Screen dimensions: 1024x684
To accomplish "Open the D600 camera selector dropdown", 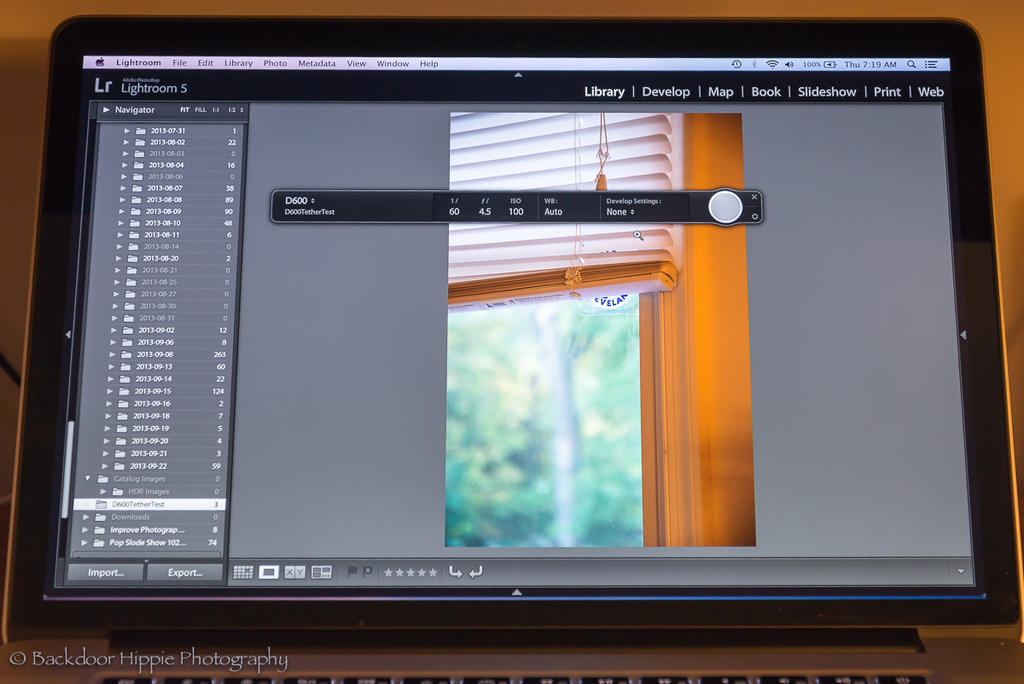I will [300, 201].
